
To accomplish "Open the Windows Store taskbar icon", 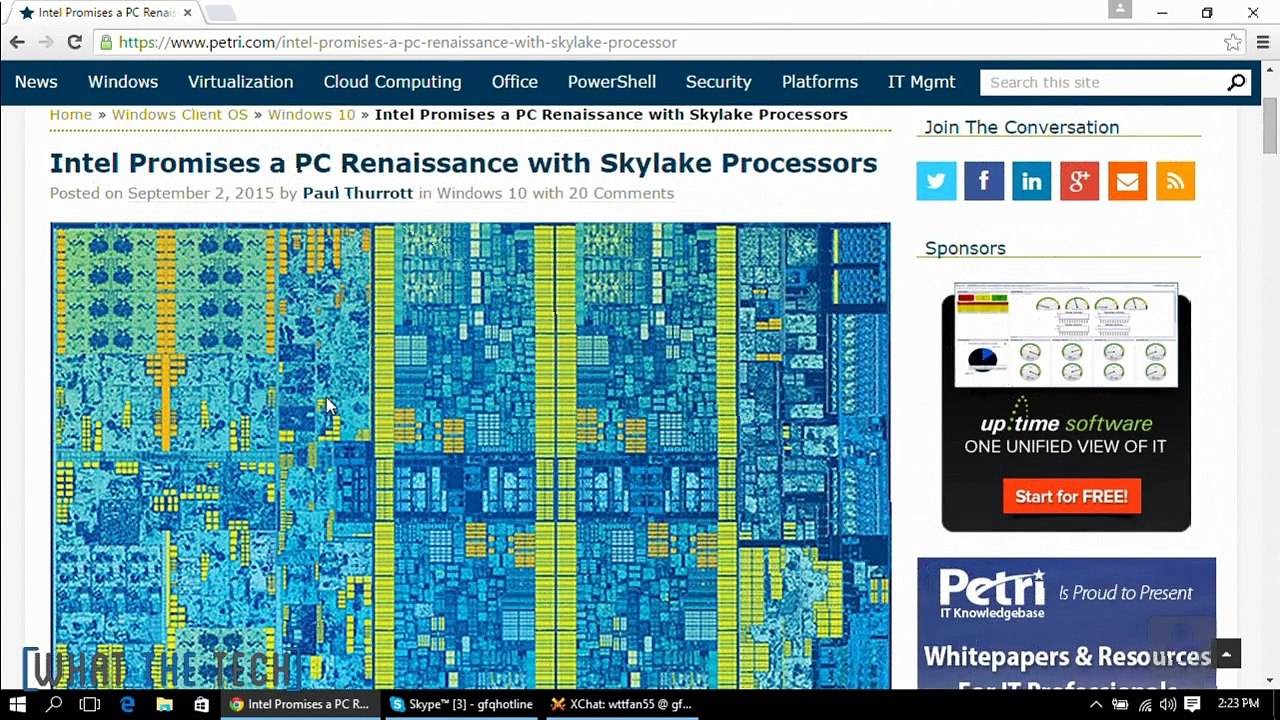I will (x=202, y=704).
